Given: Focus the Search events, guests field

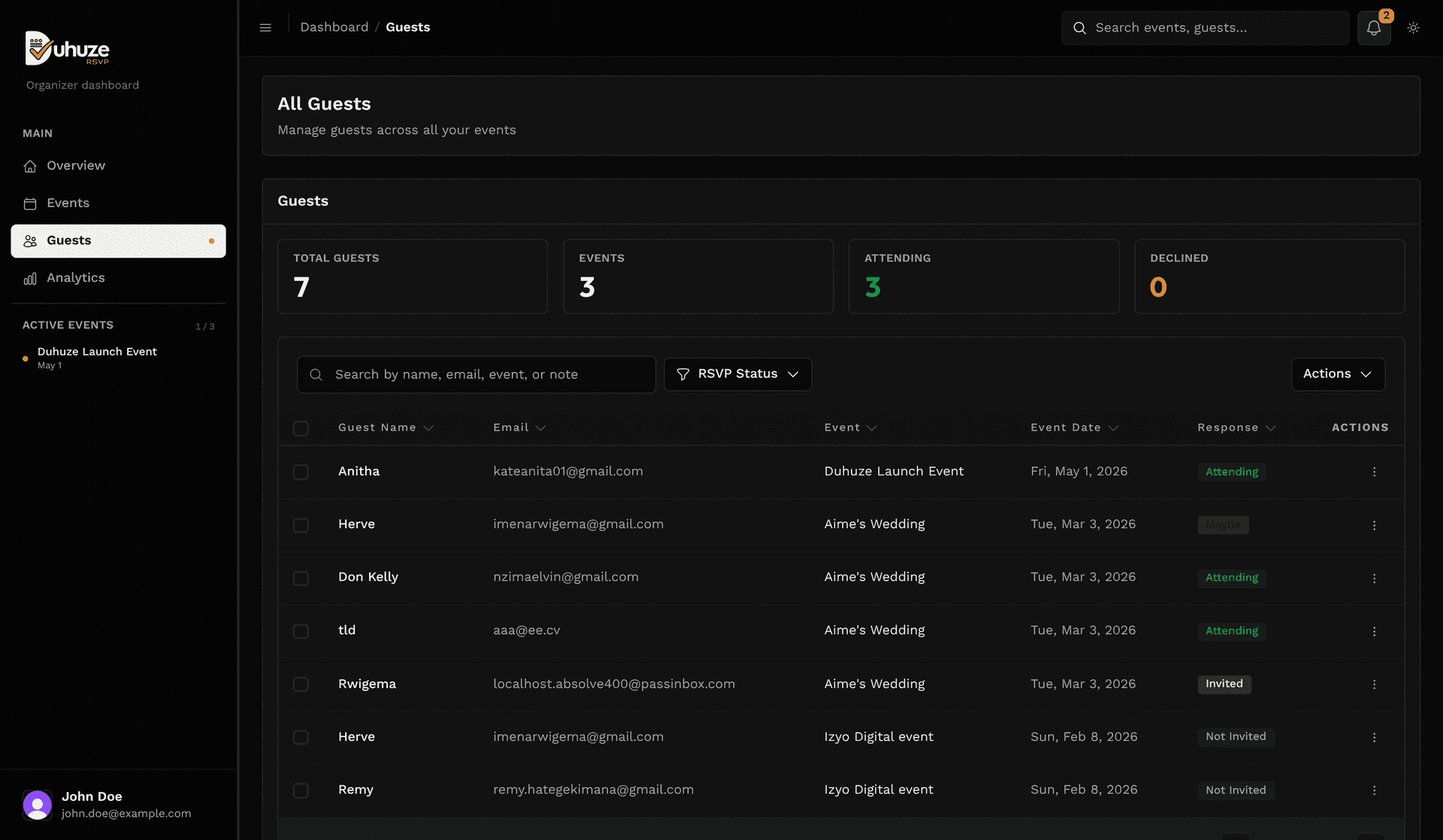Looking at the screenshot, I should (1205, 28).
